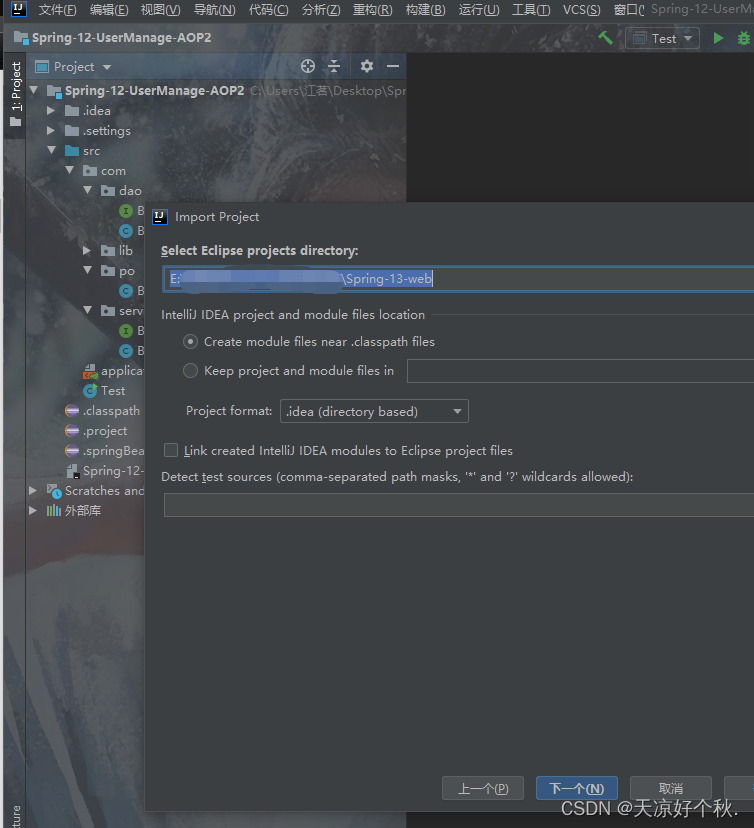
Task: Collapse the dao package
Action: 88,190
